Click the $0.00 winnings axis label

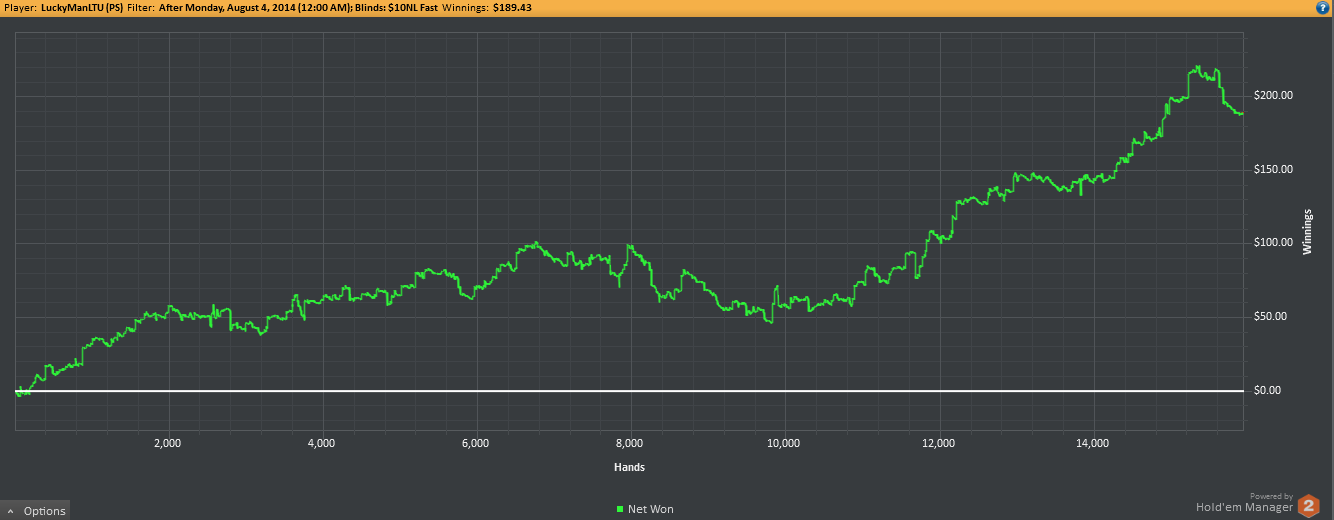1267,390
